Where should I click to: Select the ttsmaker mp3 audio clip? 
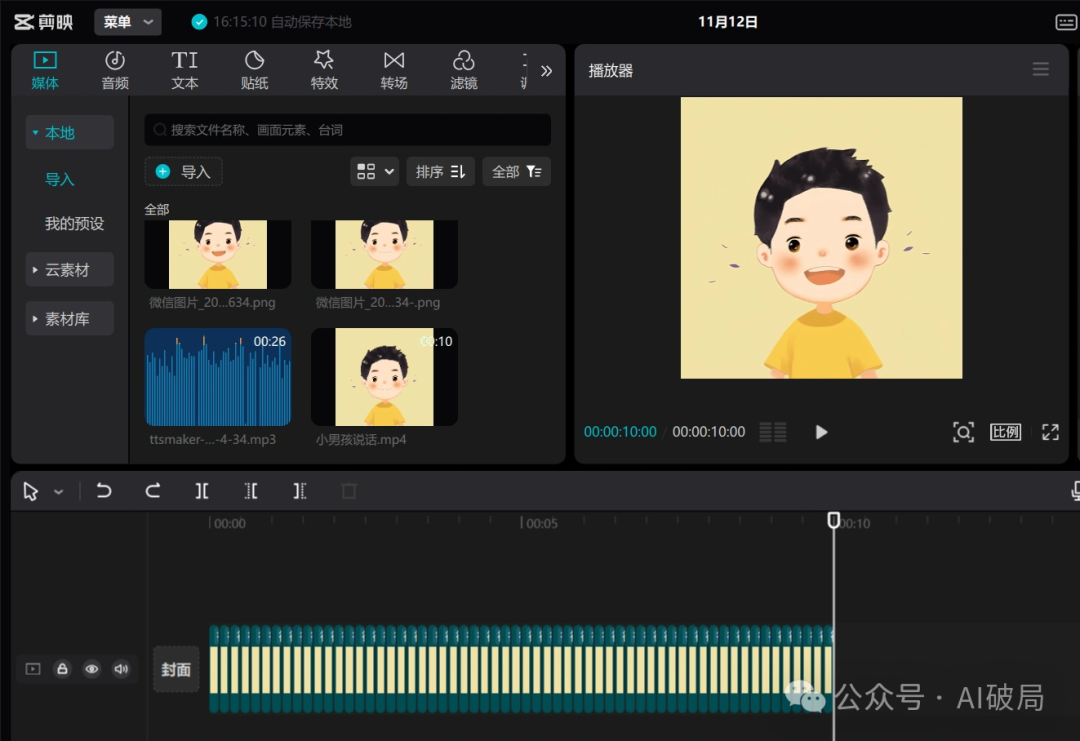218,377
